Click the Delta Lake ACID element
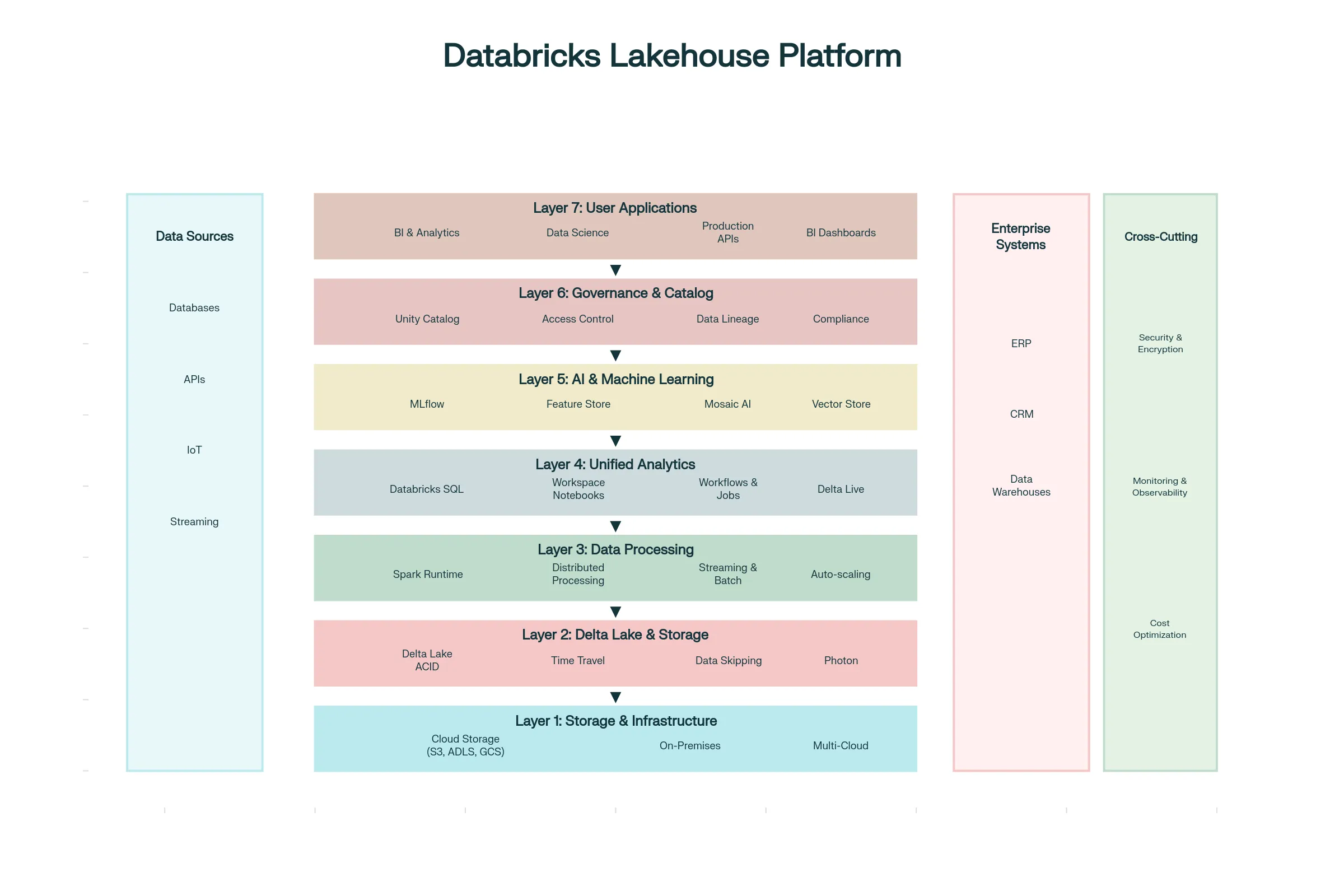 pos(427,660)
